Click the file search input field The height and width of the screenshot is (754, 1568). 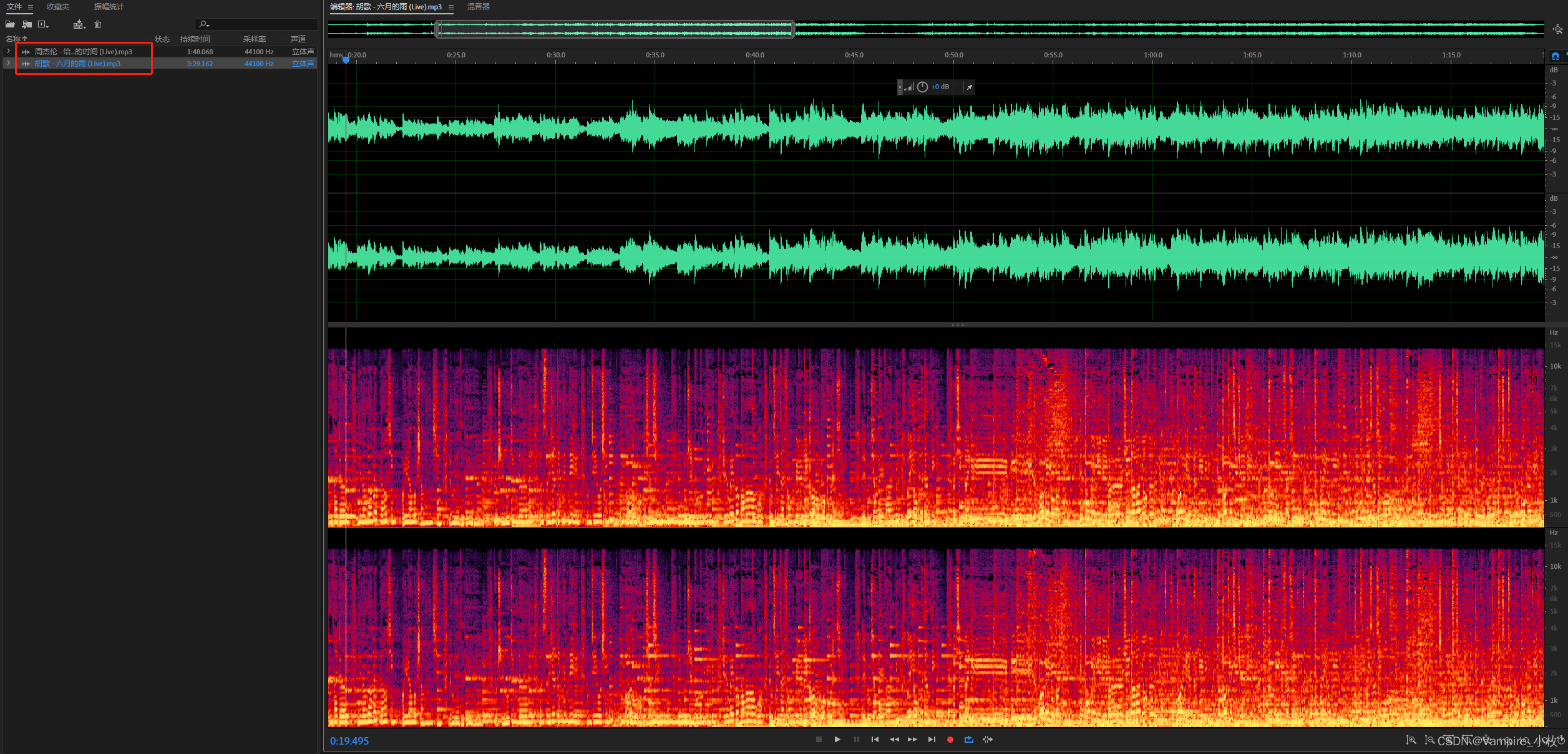(x=262, y=24)
